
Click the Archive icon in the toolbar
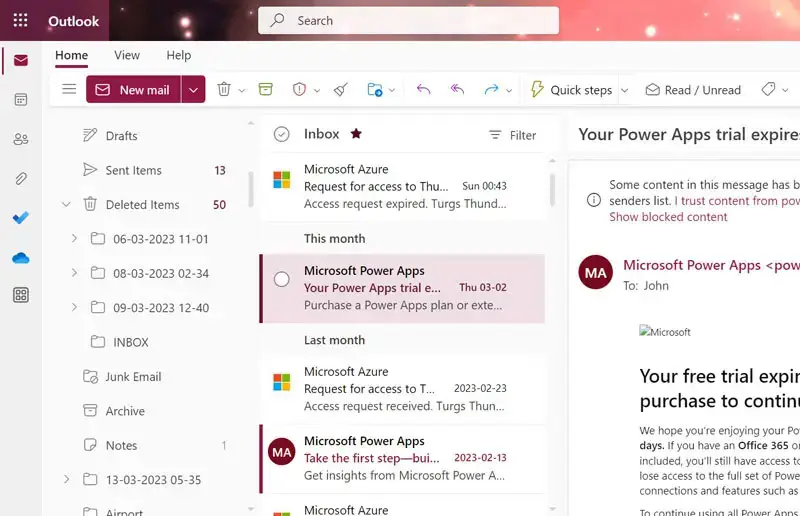pyautogui.click(x=265, y=89)
